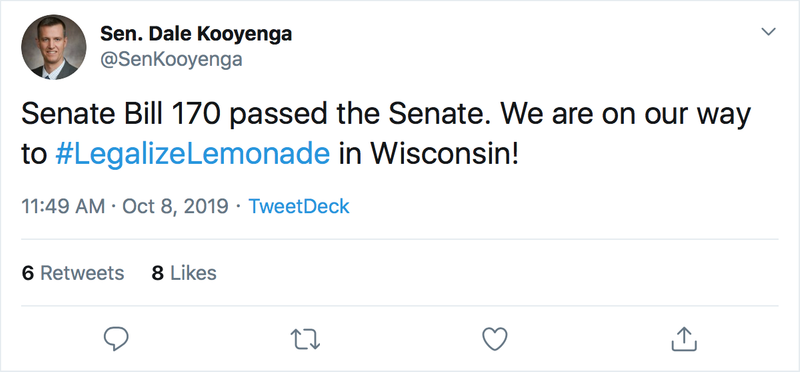Like the tweet with the heart icon
The height and width of the screenshot is (372, 800).
point(495,339)
